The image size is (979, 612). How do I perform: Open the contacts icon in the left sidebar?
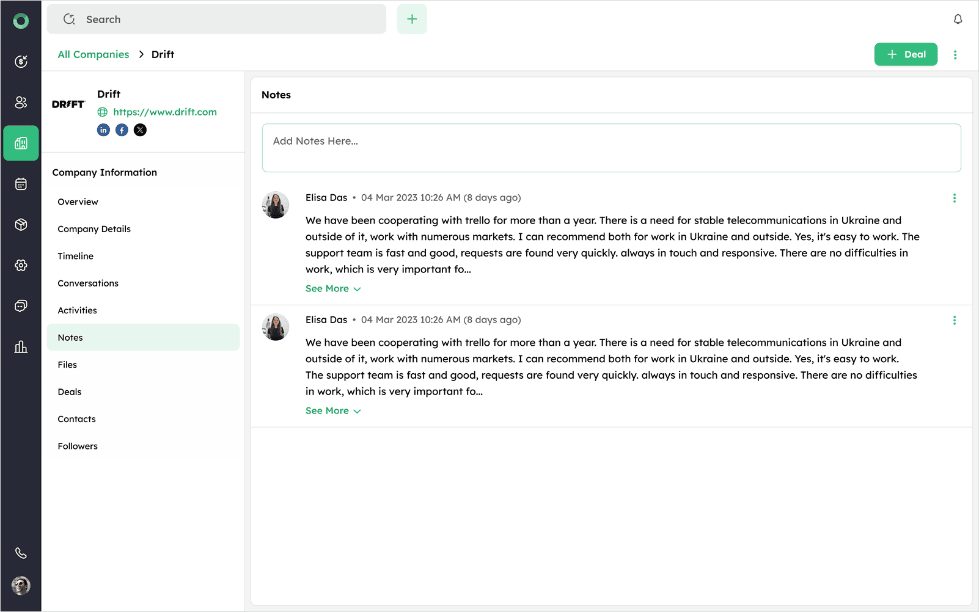point(21,102)
